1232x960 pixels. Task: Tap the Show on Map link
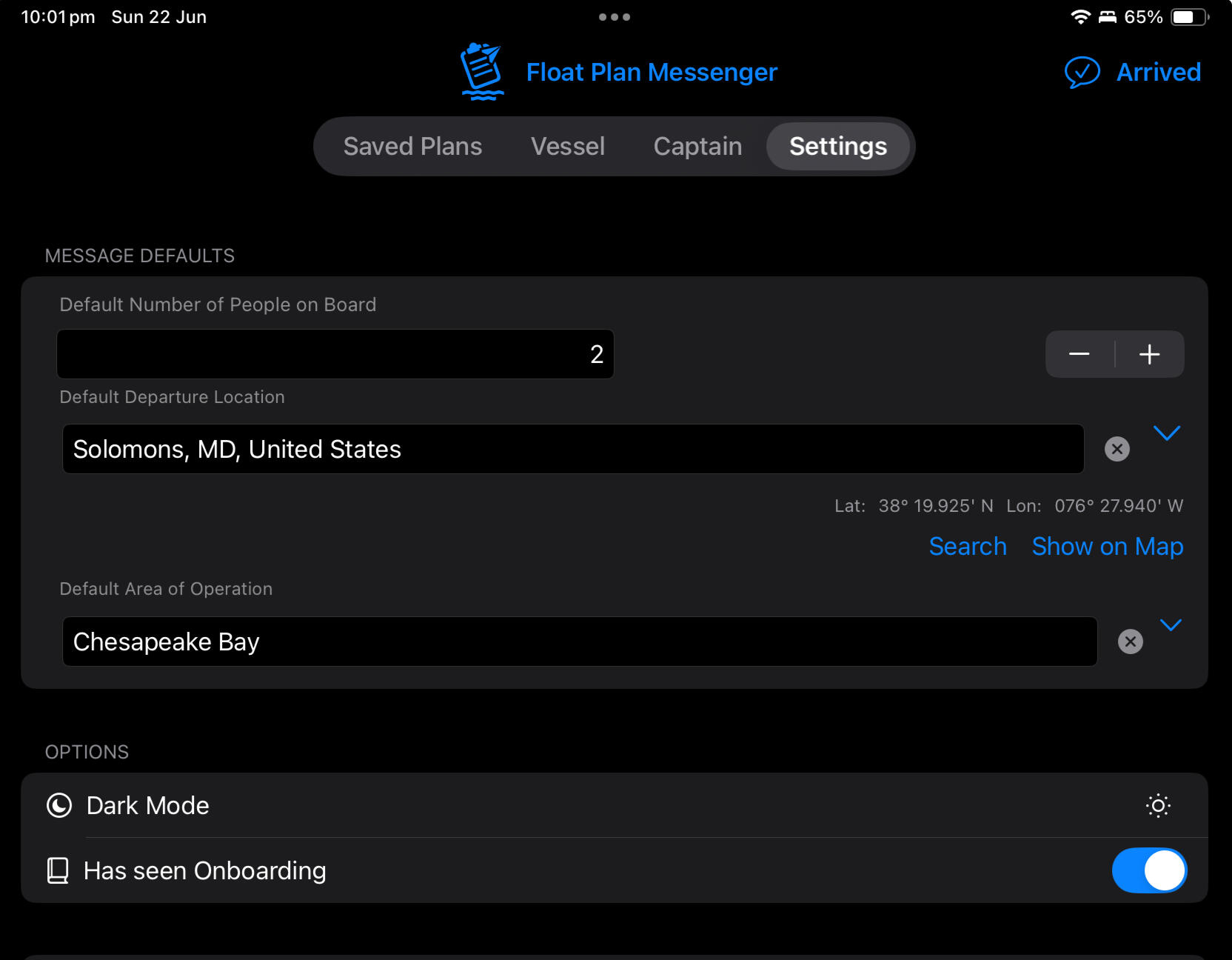click(x=1108, y=547)
